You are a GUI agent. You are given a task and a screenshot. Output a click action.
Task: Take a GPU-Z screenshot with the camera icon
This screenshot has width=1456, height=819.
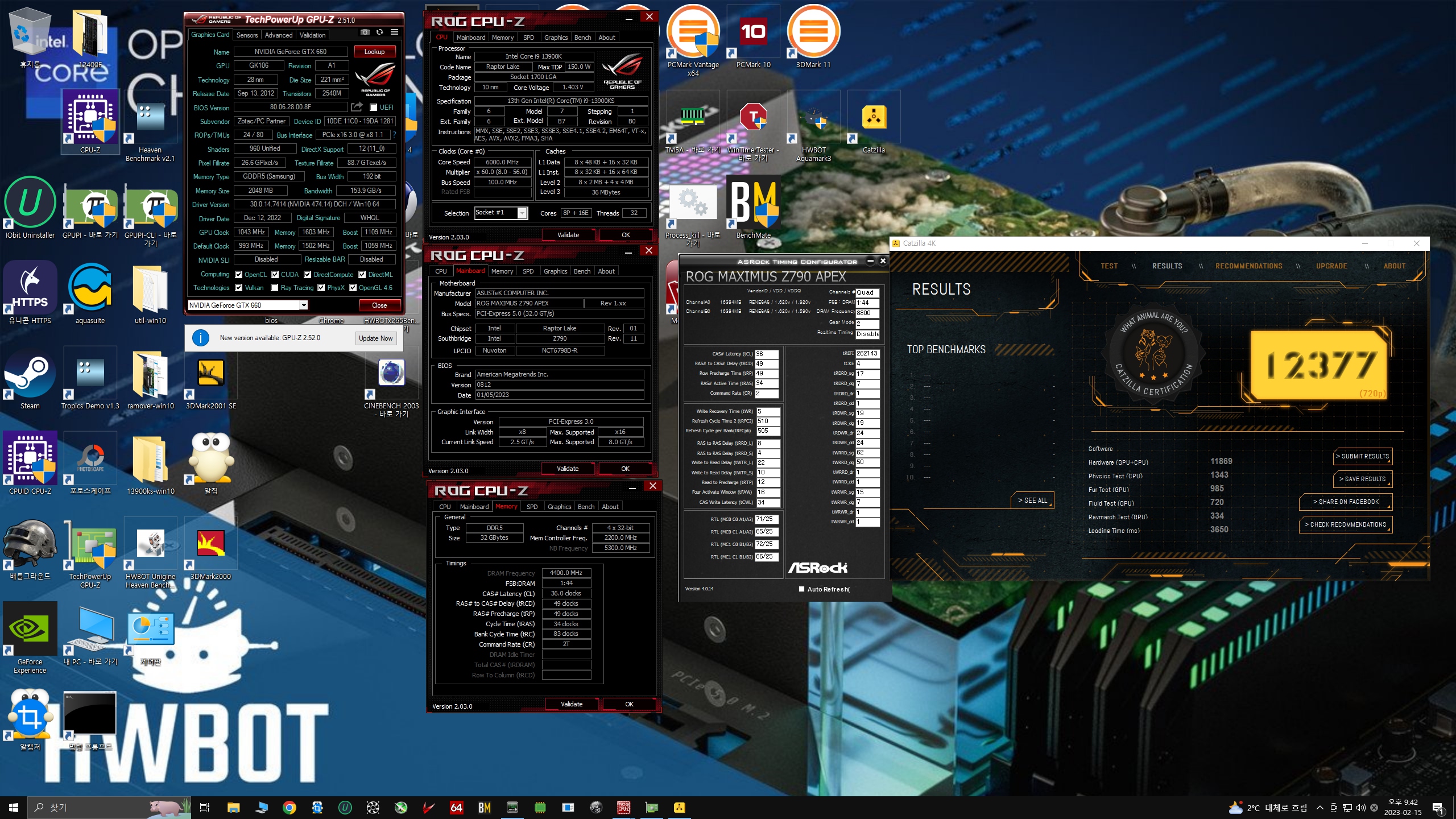365,32
